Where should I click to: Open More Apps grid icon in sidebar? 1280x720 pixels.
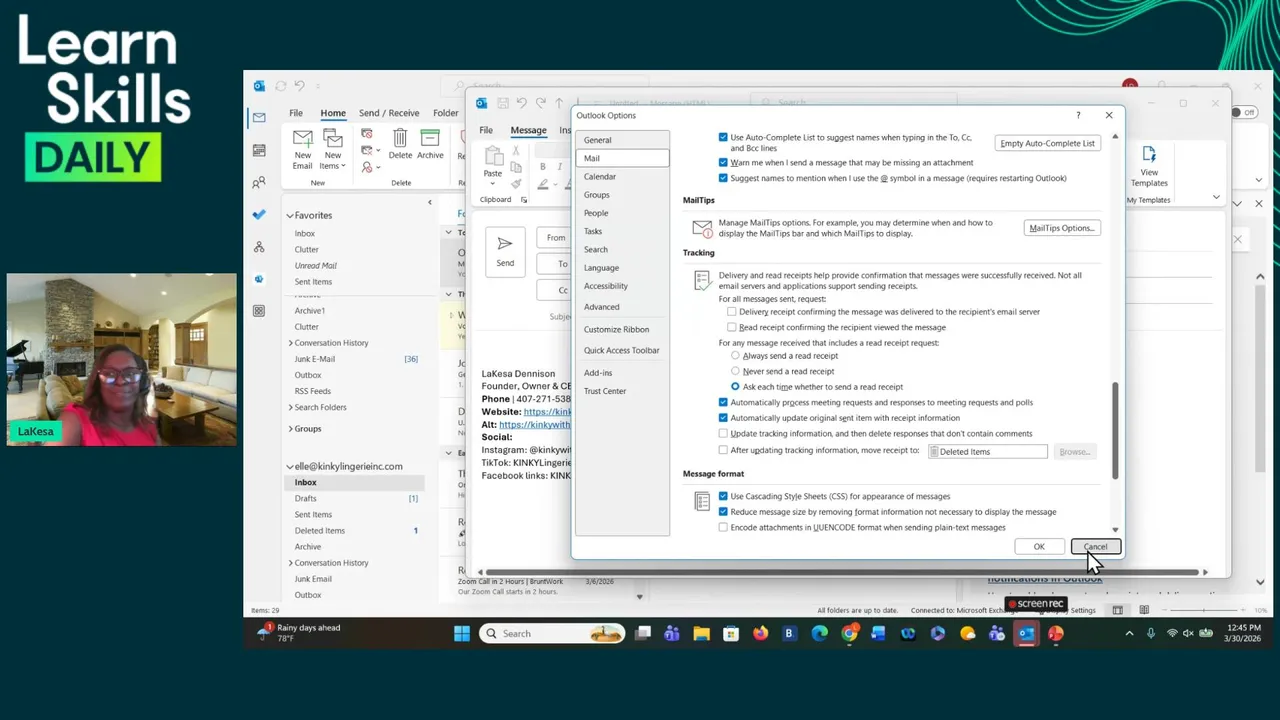(259, 311)
